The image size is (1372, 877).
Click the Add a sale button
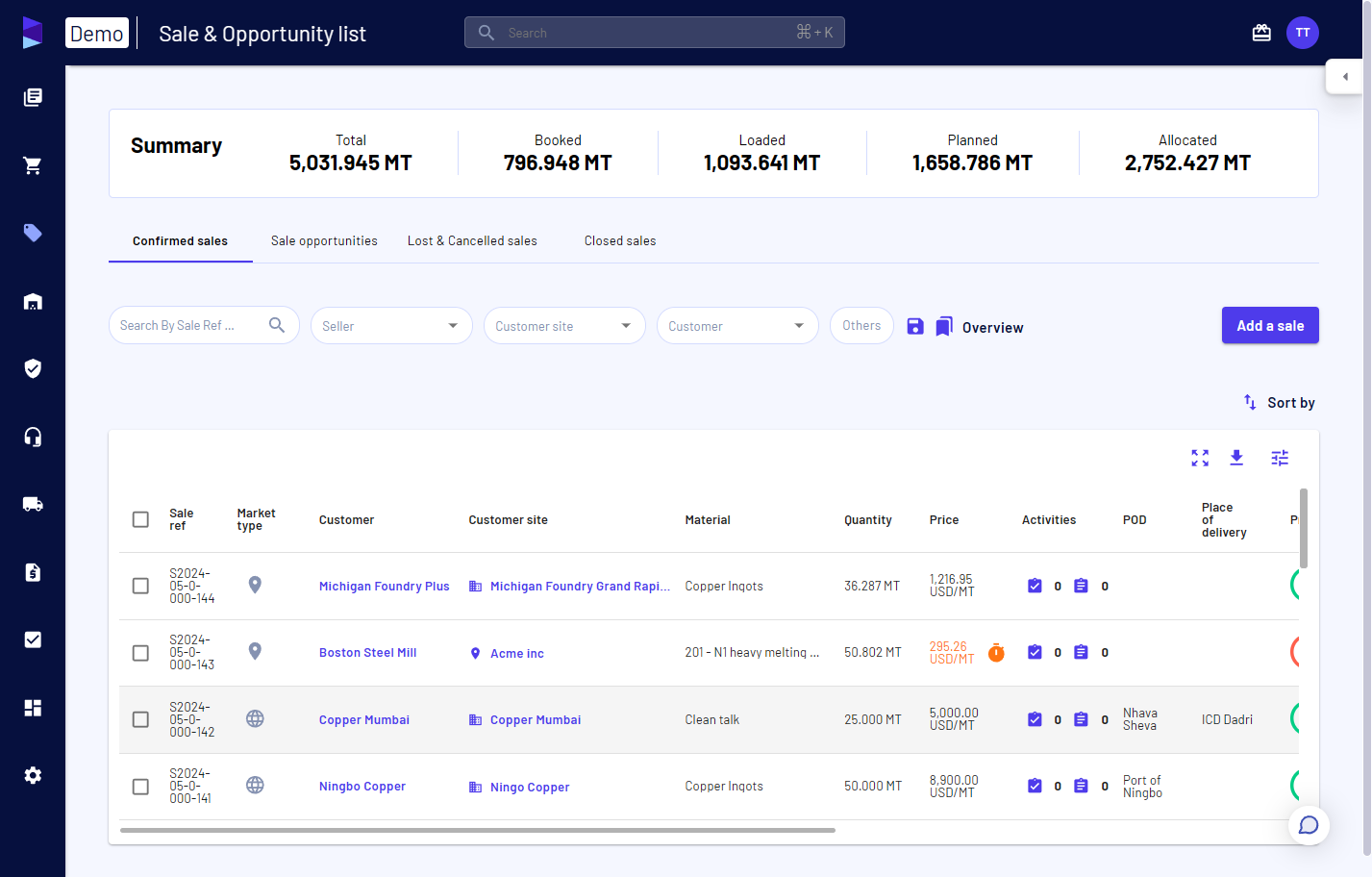[1270, 325]
